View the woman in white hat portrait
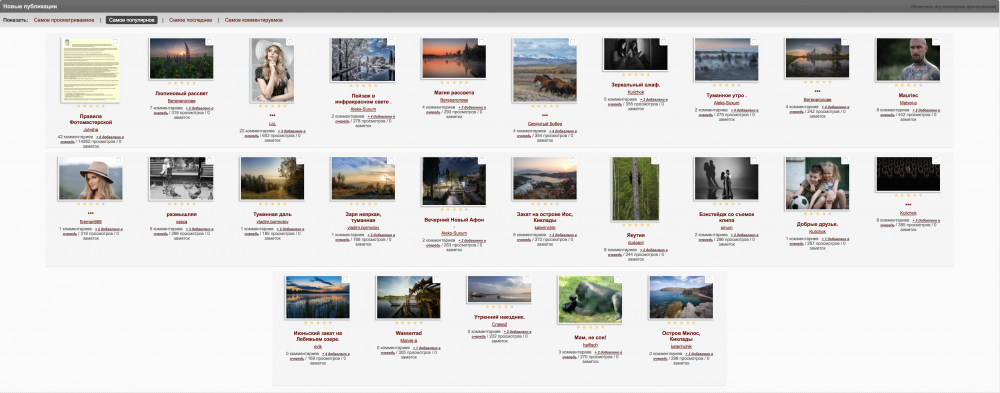The height and width of the screenshot is (393, 1000). tap(272, 70)
